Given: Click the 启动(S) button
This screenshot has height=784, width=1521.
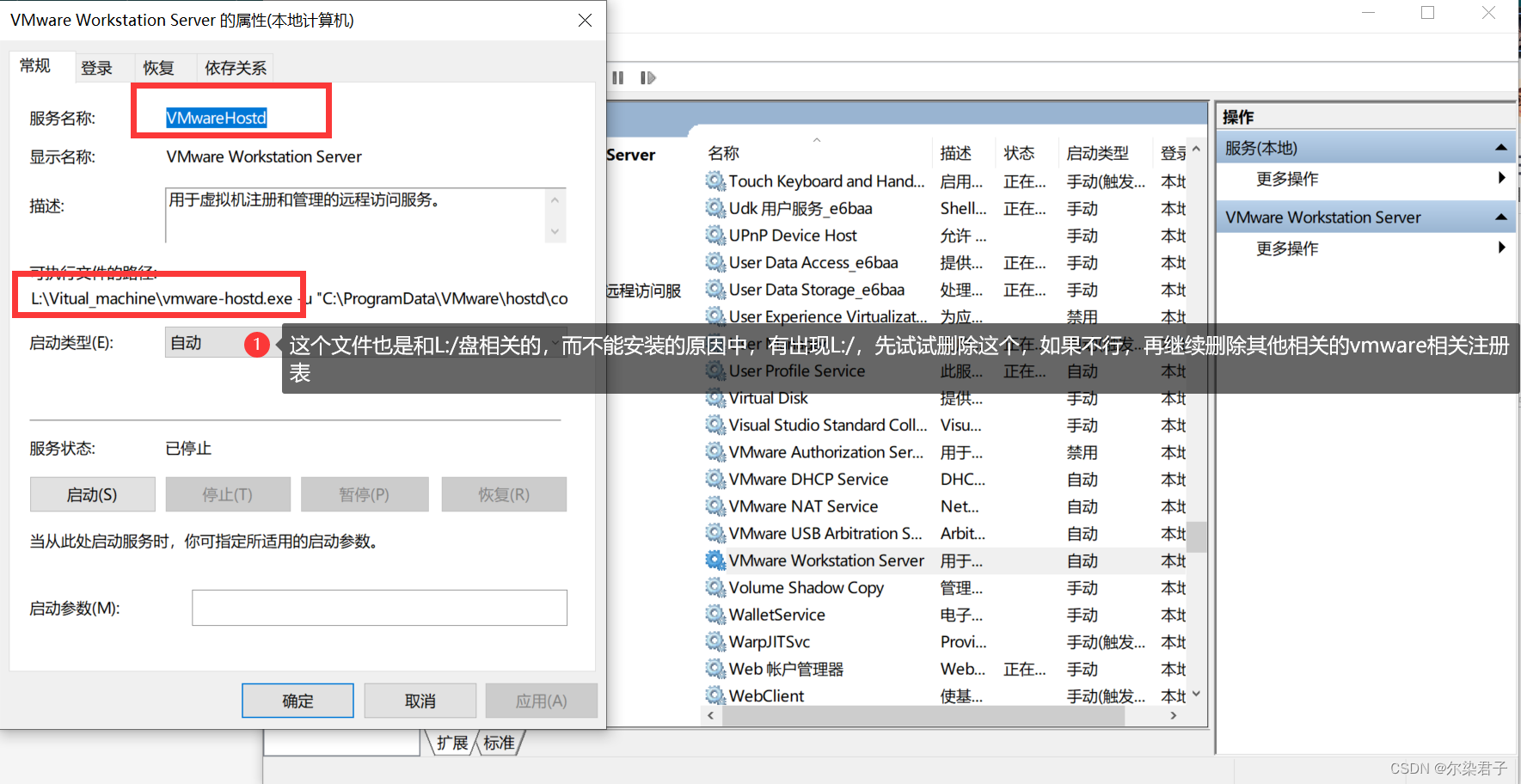Looking at the screenshot, I should 93,494.
